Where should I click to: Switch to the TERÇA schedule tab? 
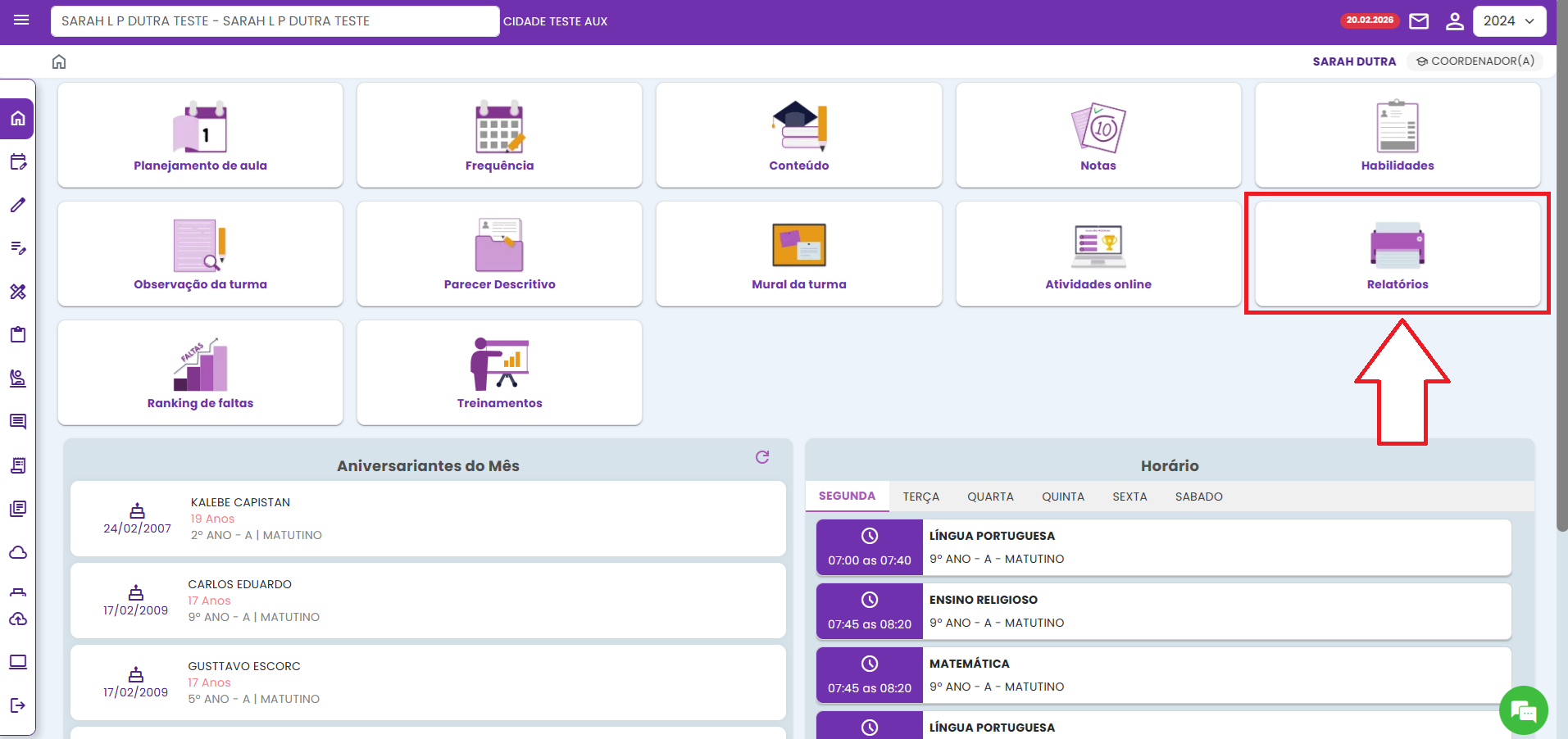(920, 496)
